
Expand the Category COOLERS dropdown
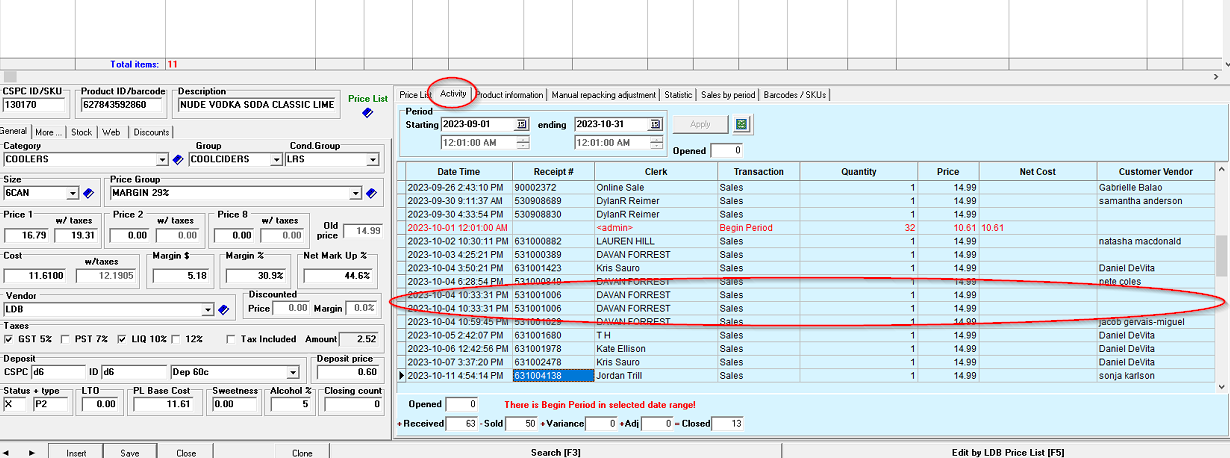pyautogui.click(x=162, y=159)
